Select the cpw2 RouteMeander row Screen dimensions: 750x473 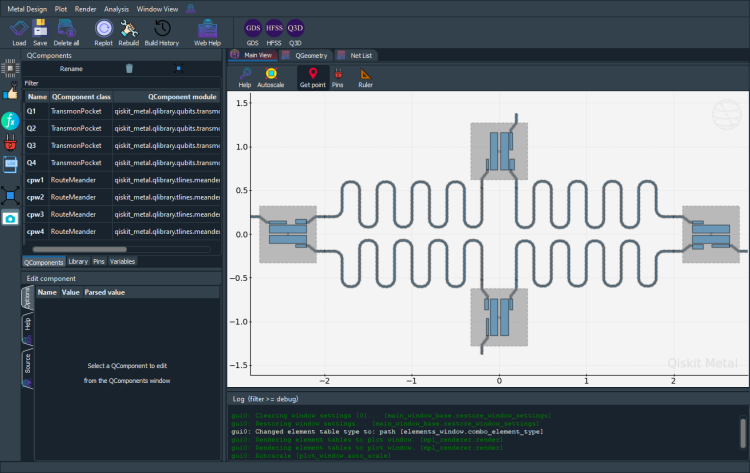click(x=122, y=197)
